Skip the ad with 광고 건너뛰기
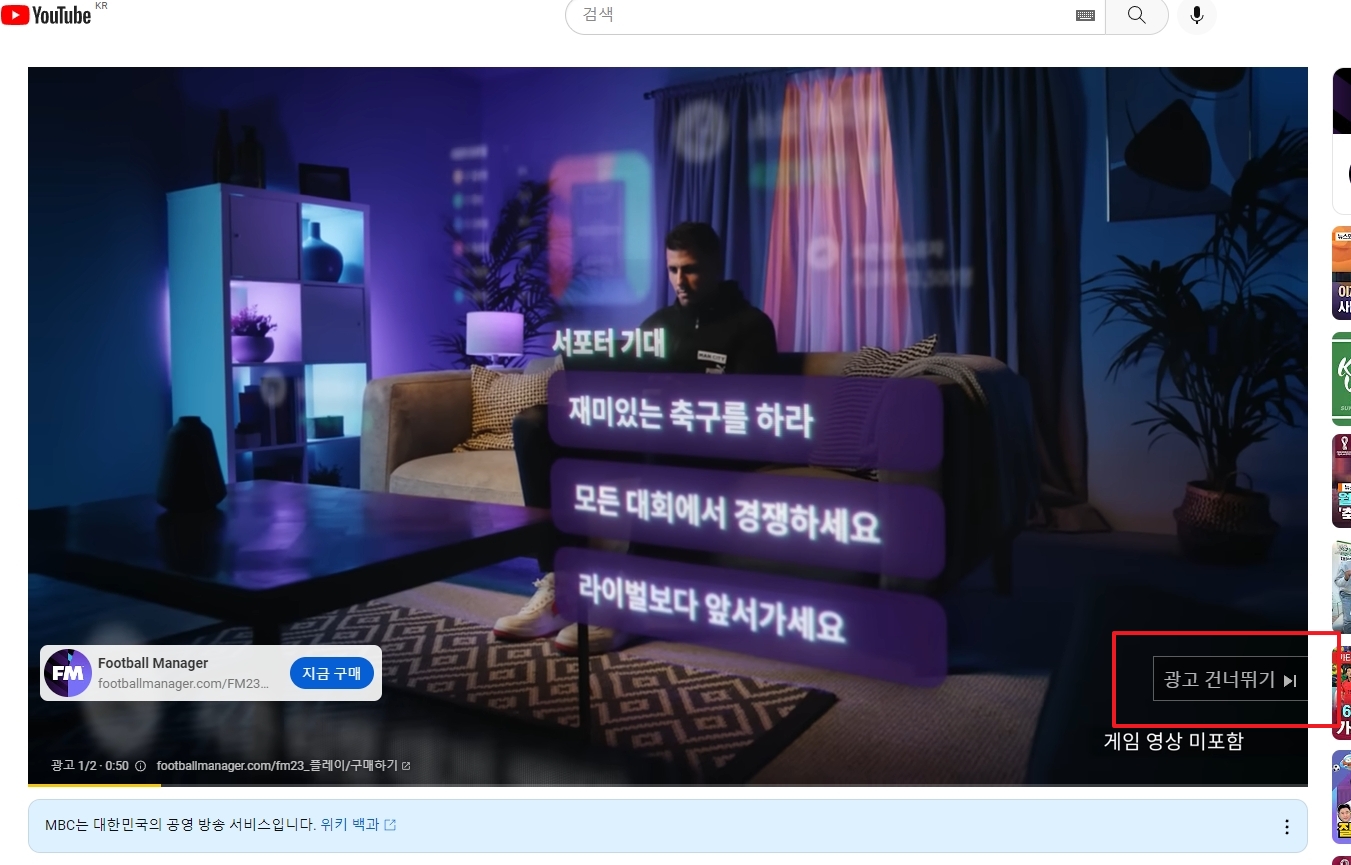Screen dimensions: 1351x865 (x=1228, y=679)
